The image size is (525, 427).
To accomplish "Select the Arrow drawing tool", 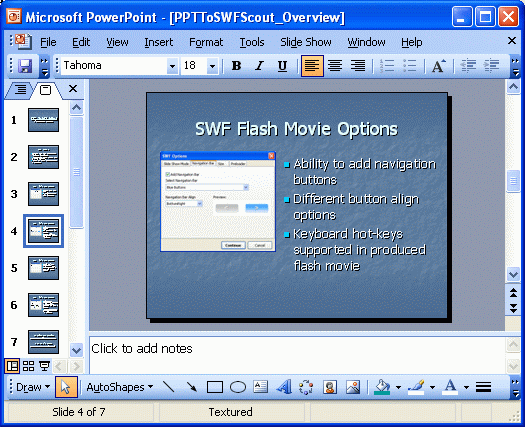I will [x=192, y=387].
